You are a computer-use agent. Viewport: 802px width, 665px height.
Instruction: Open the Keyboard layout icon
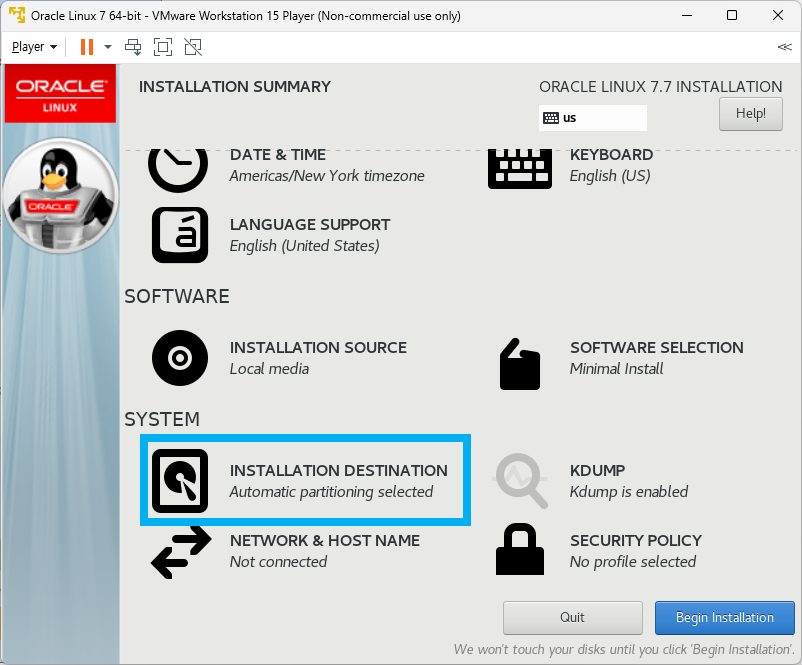coord(520,169)
